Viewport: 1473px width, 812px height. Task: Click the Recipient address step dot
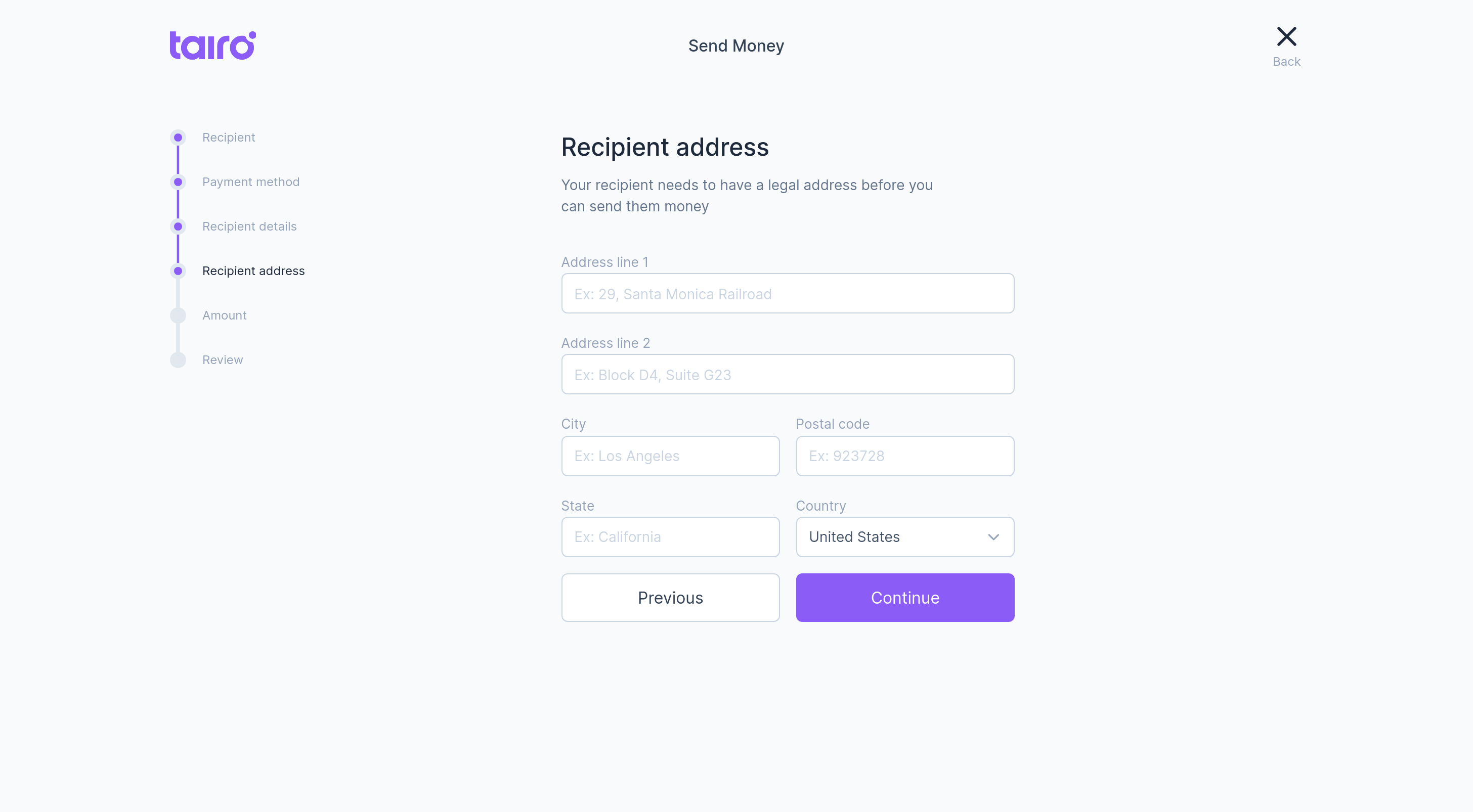(178, 272)
